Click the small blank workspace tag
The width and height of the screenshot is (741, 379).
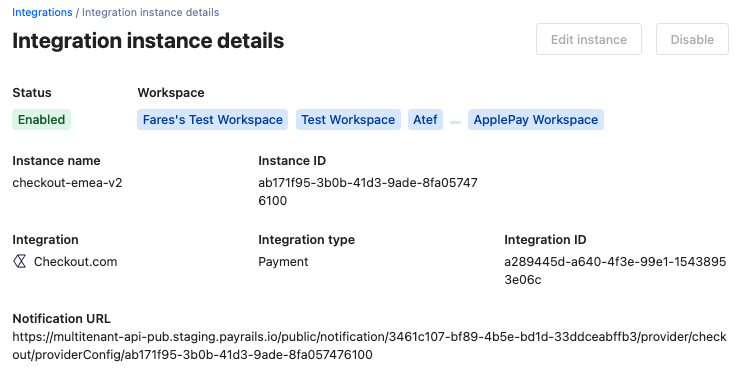click(x=456, y=122)
